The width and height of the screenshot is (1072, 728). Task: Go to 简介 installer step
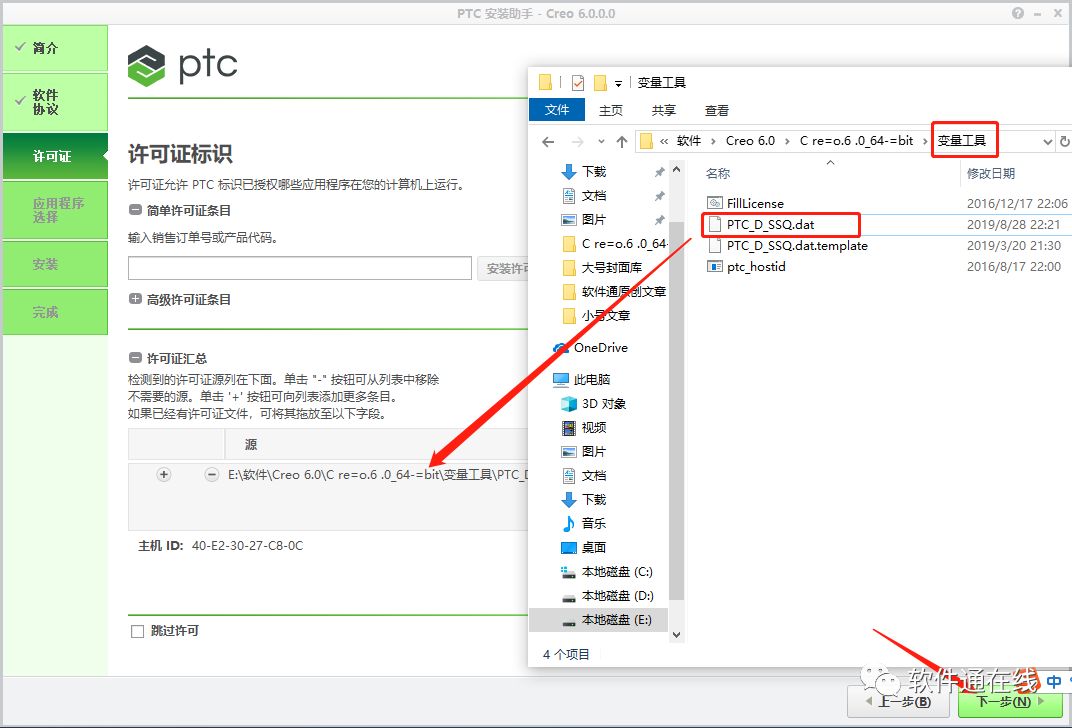coord(55,48)
